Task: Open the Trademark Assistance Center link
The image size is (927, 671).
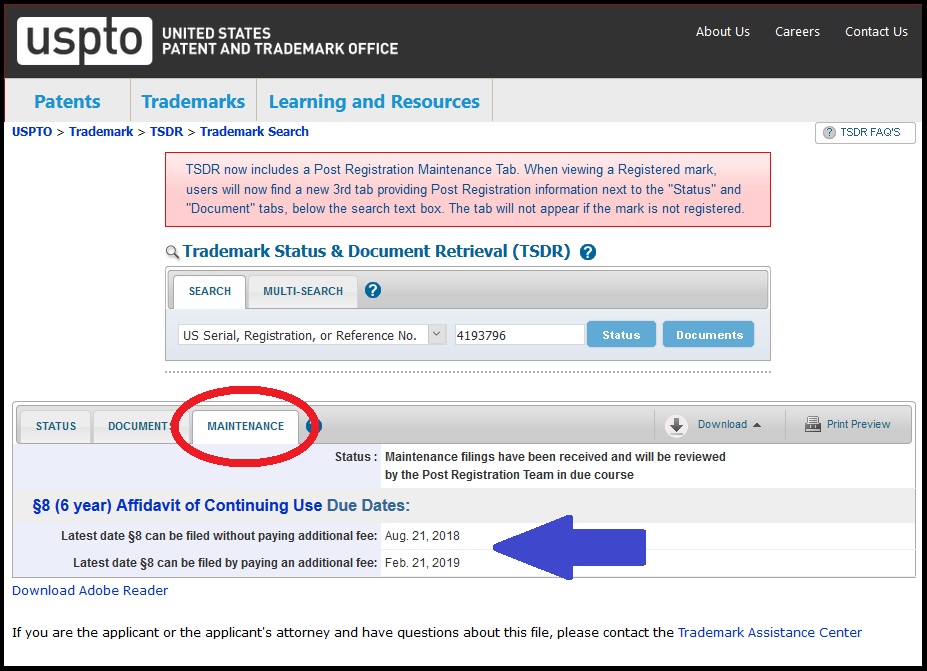Action: pos(769,633)
